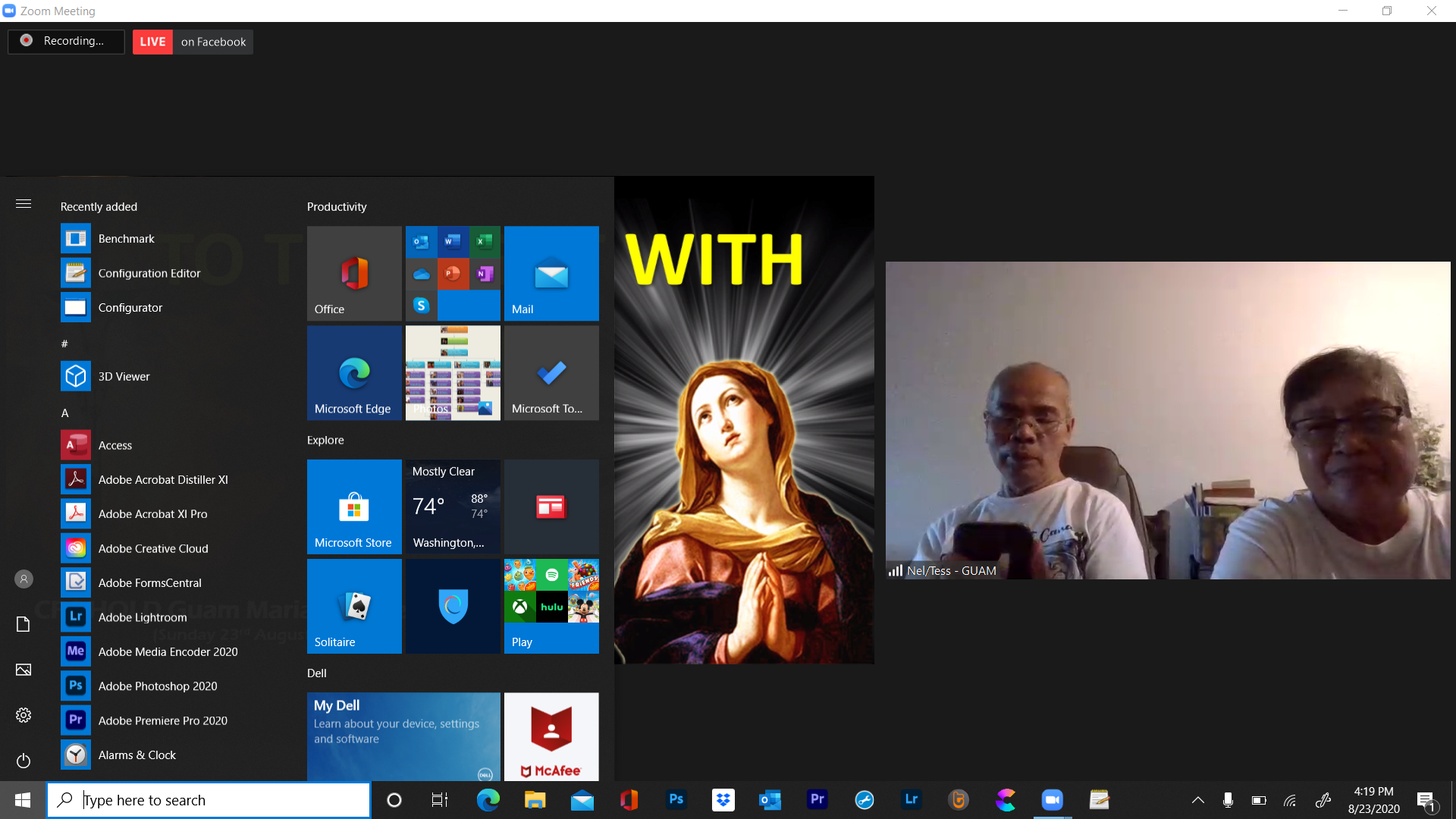The height and width of the screenshot is (819, 1456).
Task: Click the taskbar search box
Action: [209, 800]
